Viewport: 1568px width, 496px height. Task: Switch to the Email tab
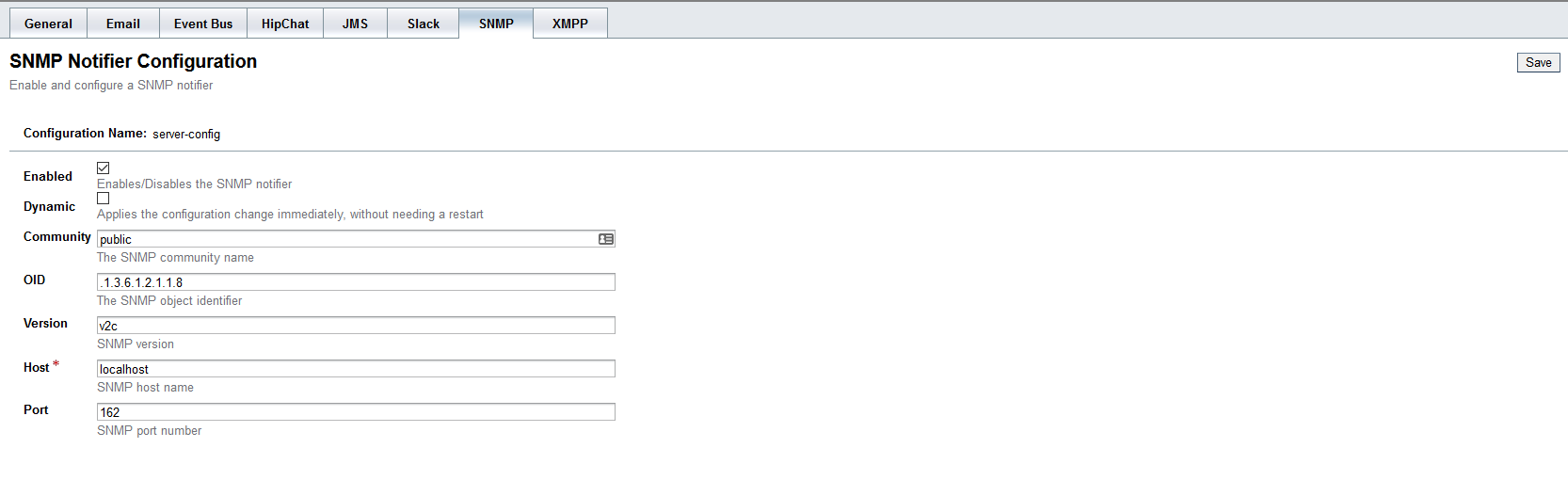tap(123, 24)
